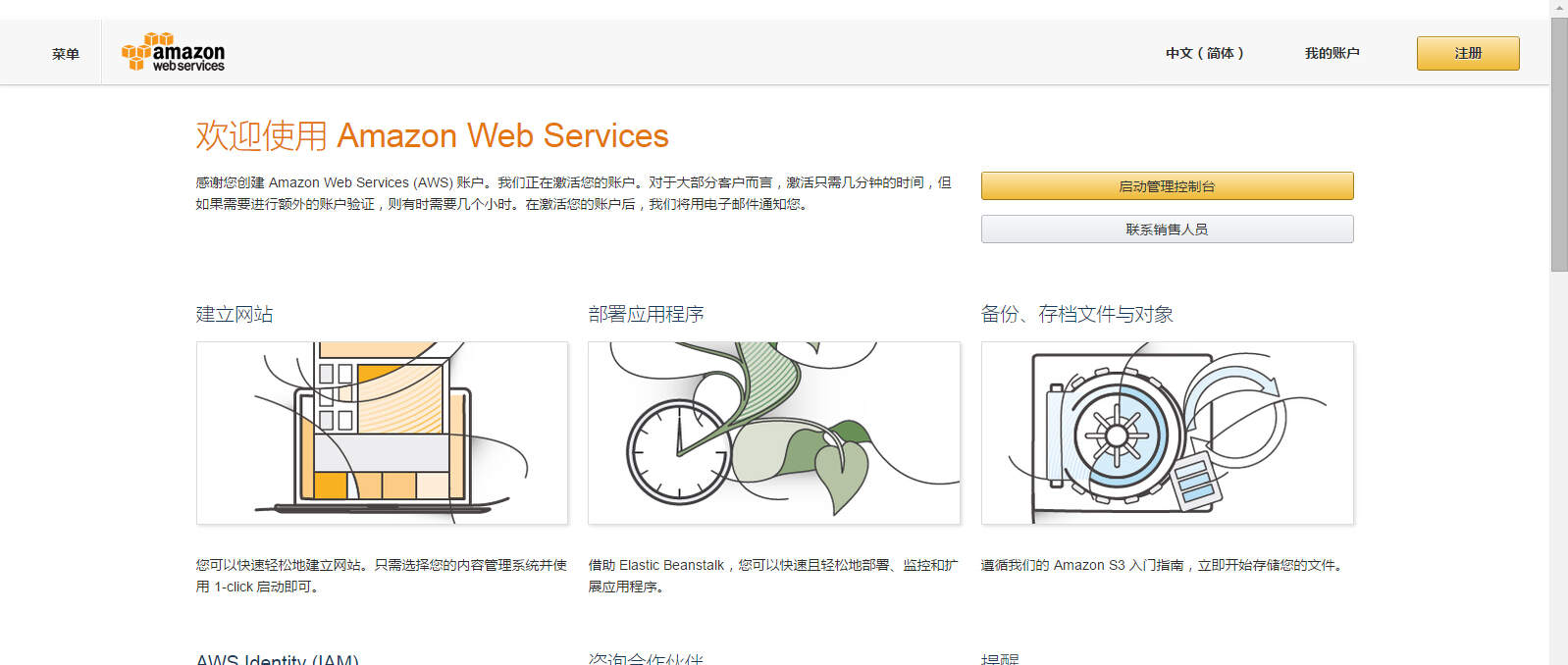Click the Amazon Web Services logo

coord(174,53)
